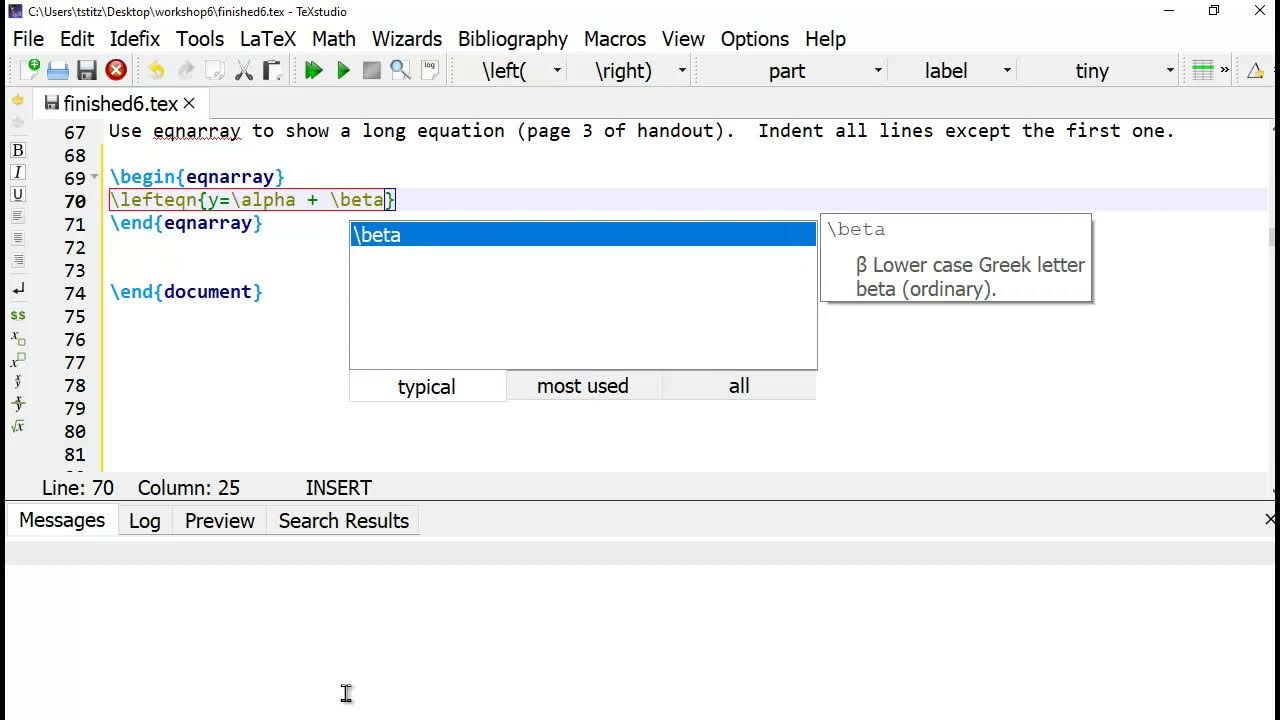Select the "most used" completion tab
Image resolution: width=1280 pixels, height=720 pixels.
pyautogui.click(x=583, y=386)
